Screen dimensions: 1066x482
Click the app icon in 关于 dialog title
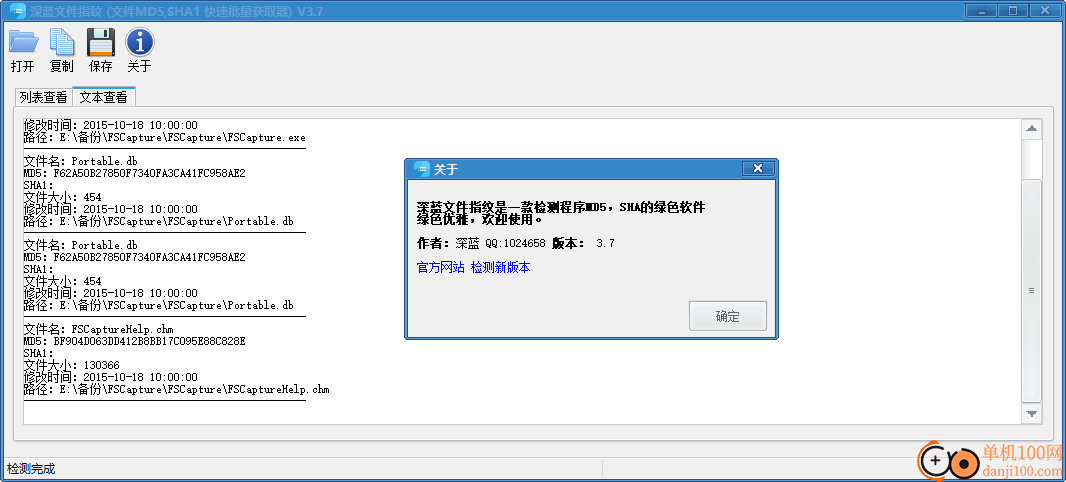[422, 169]
